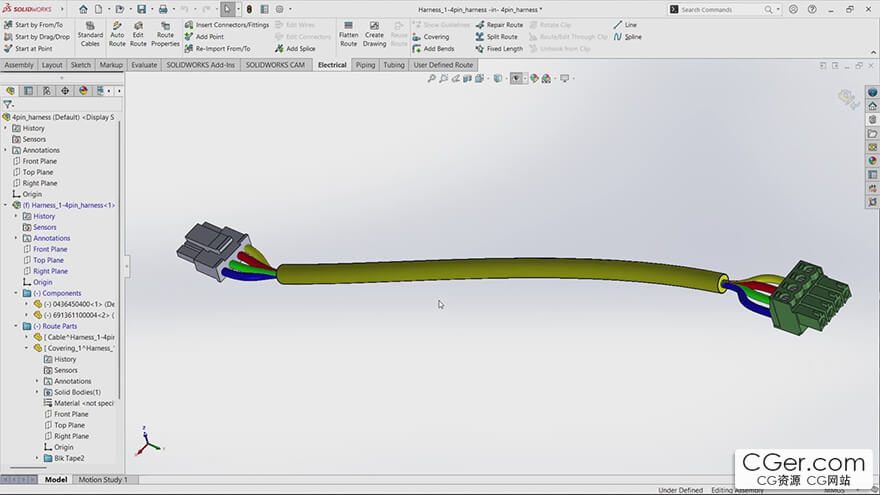880x495 pixels.
Task: Choose the Standard Cables tool
Action: pyautogui.click(x=90, y=33)
